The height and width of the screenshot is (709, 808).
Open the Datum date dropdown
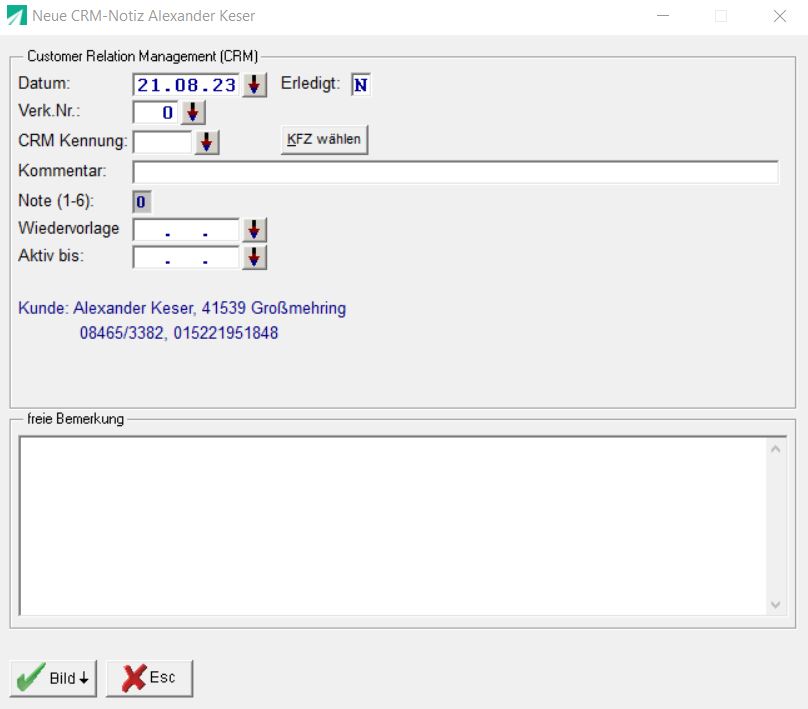tap(254, 85)
